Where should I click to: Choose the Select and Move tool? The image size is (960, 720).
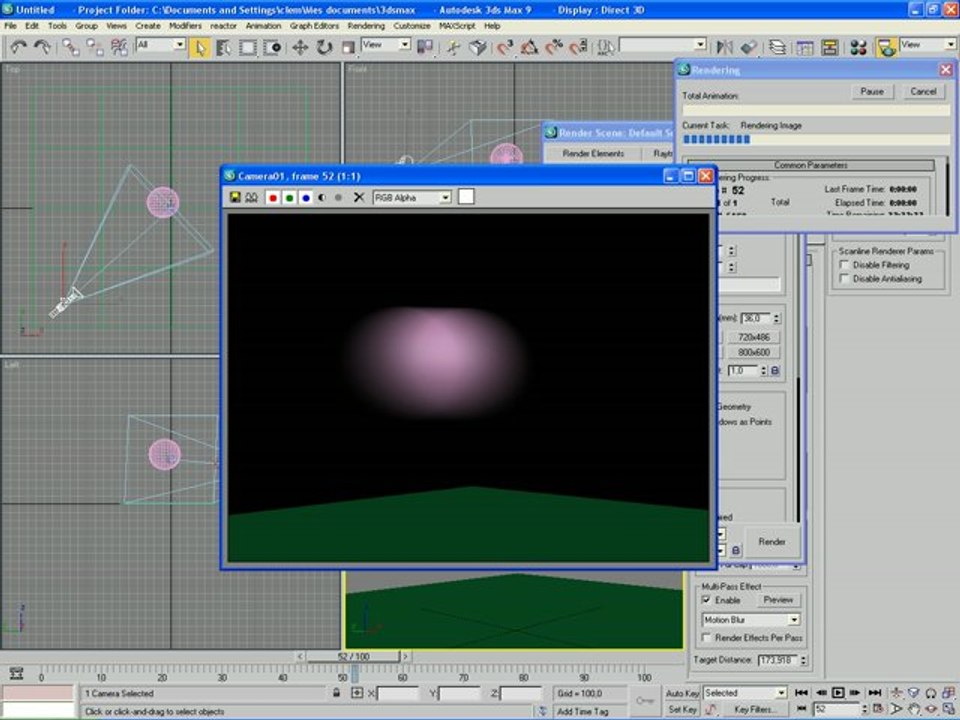coord(300,47)
